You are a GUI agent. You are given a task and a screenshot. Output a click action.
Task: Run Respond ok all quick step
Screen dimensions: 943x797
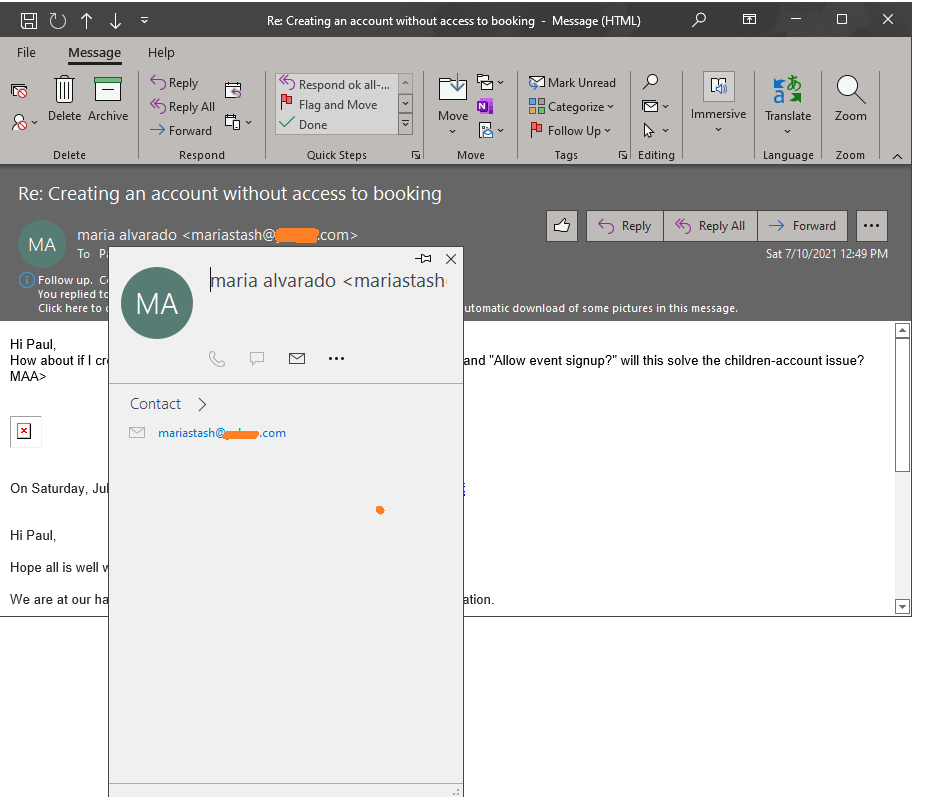tap(337, 84)
